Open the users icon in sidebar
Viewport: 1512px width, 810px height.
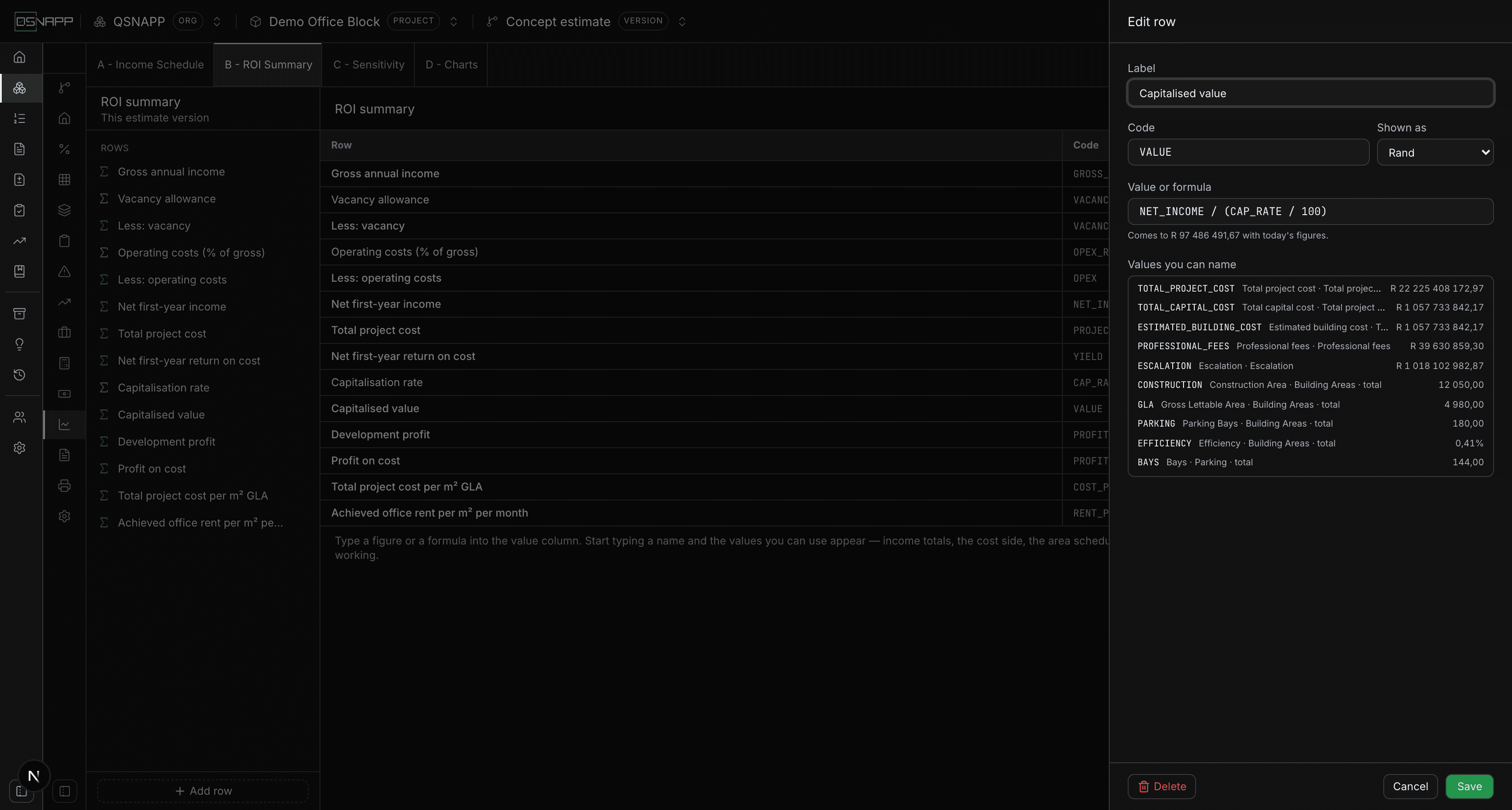pos(19,417)
